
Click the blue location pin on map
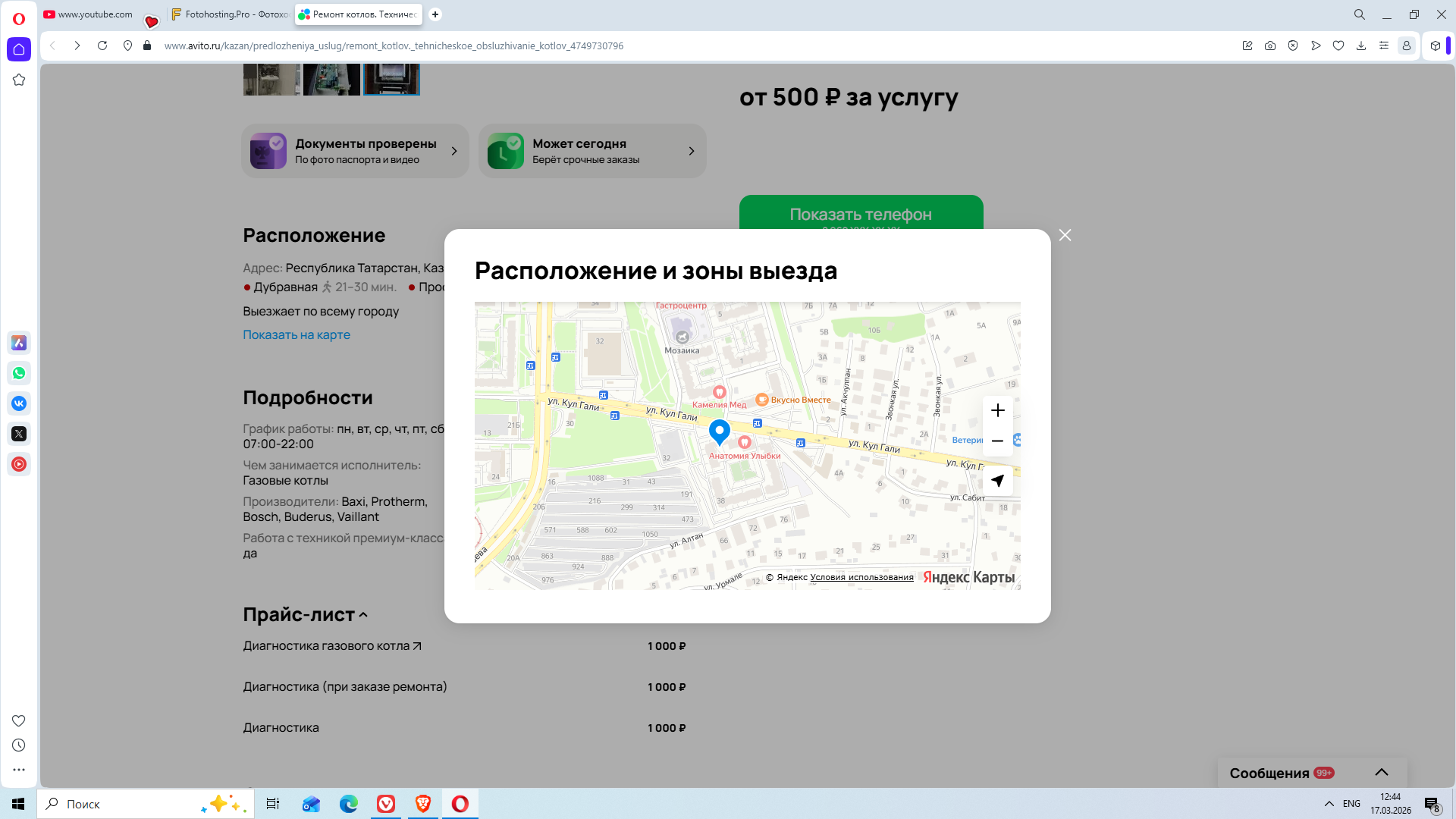pos(719,431)
